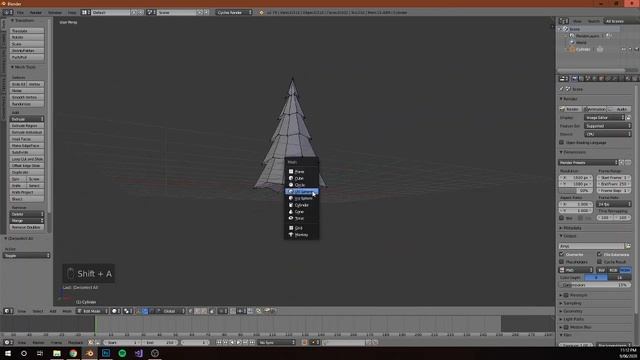Screen dimensions: 640x360
Task: Click the Animation render button
Action: [595, 109]
